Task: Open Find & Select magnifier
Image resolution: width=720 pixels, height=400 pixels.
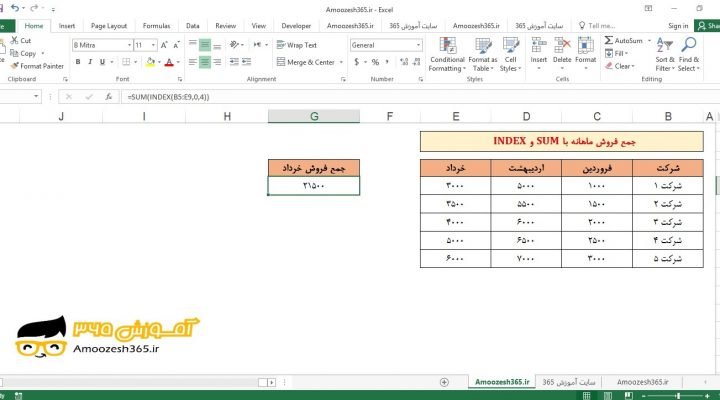Action: click(x=689, y=54)
